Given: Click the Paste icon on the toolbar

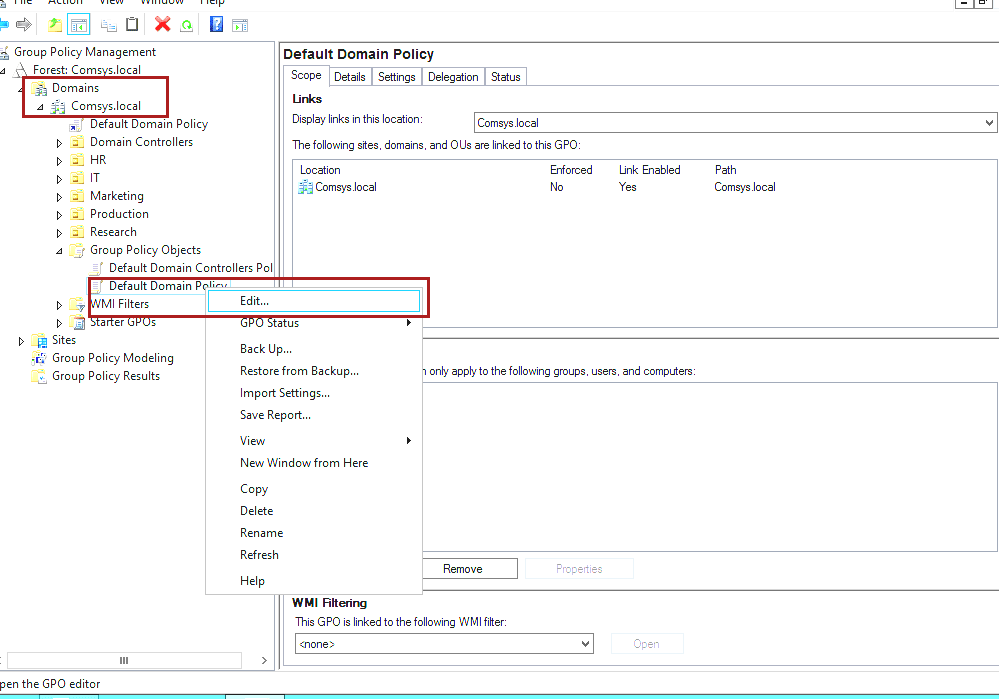Looking at the screenshot, I should tap(132, 24).
